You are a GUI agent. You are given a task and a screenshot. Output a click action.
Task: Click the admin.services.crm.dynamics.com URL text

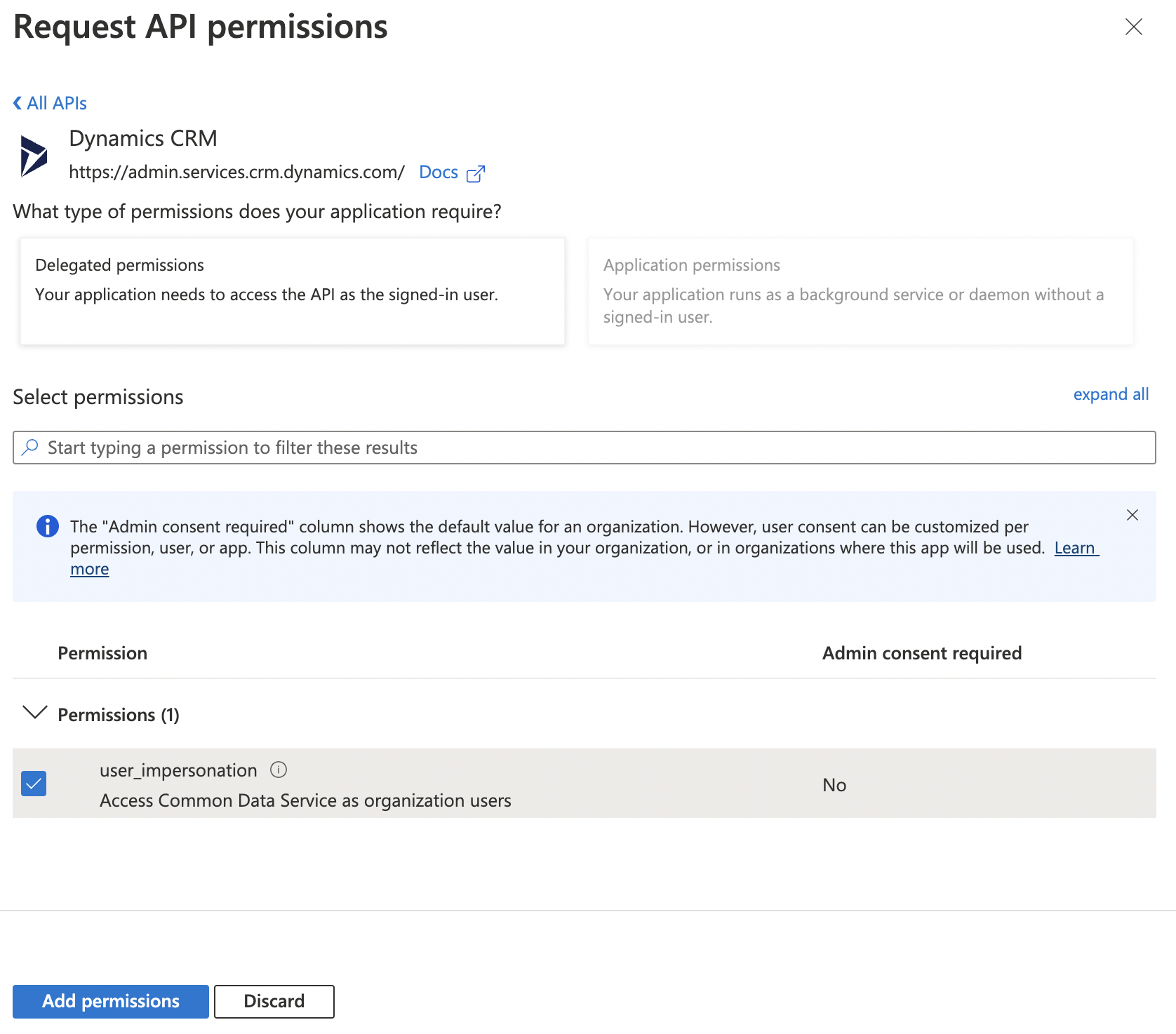236,172
